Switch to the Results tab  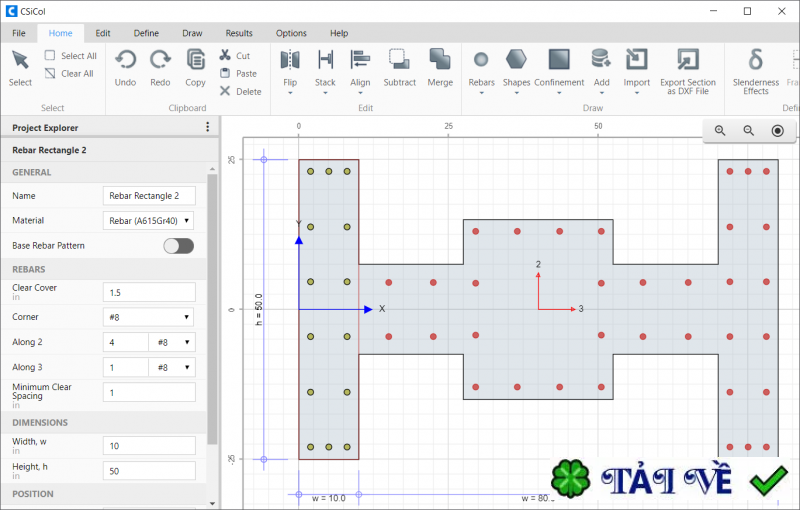tap(239, 33)
